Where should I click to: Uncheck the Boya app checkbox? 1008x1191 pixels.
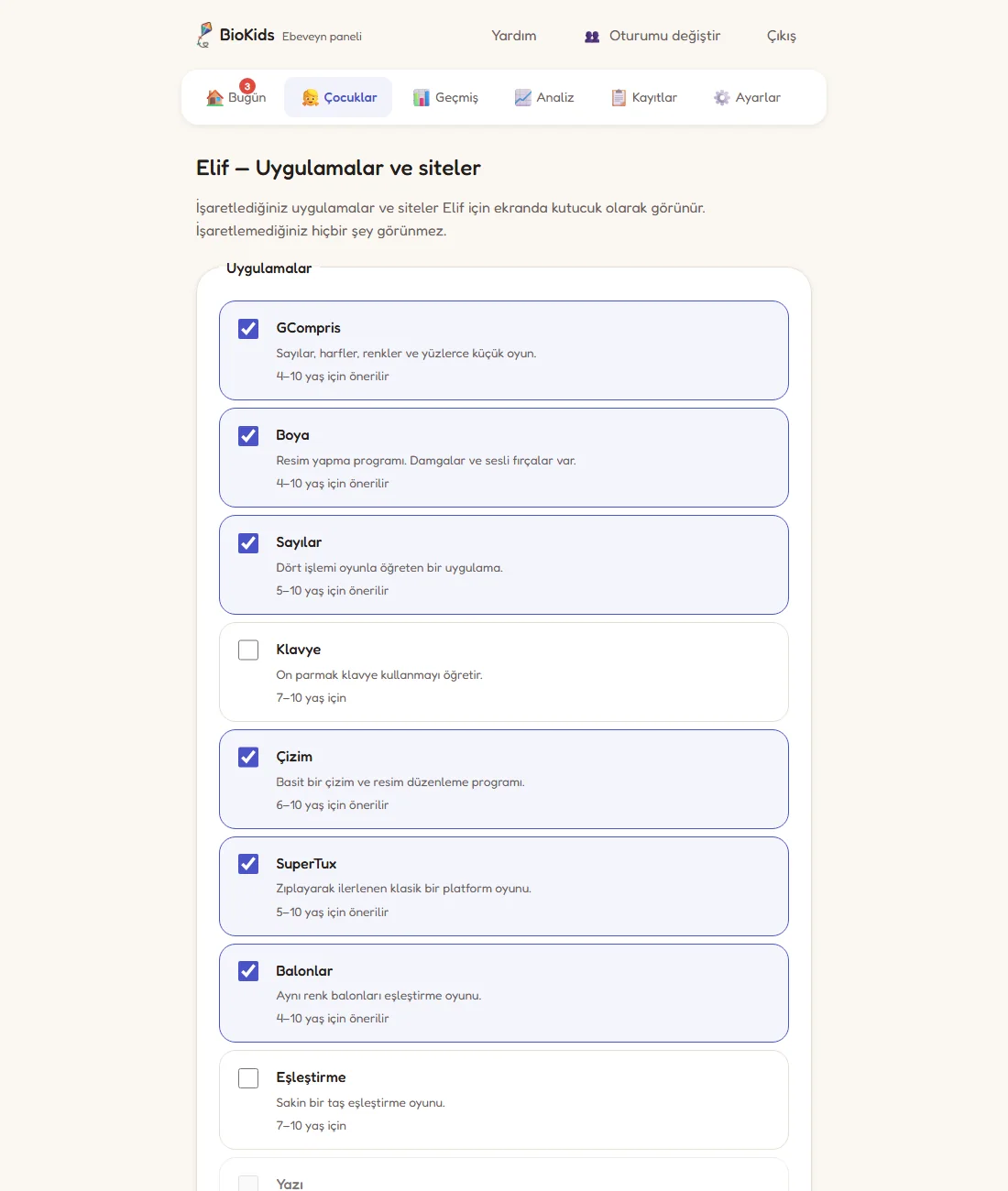[248, 436]
